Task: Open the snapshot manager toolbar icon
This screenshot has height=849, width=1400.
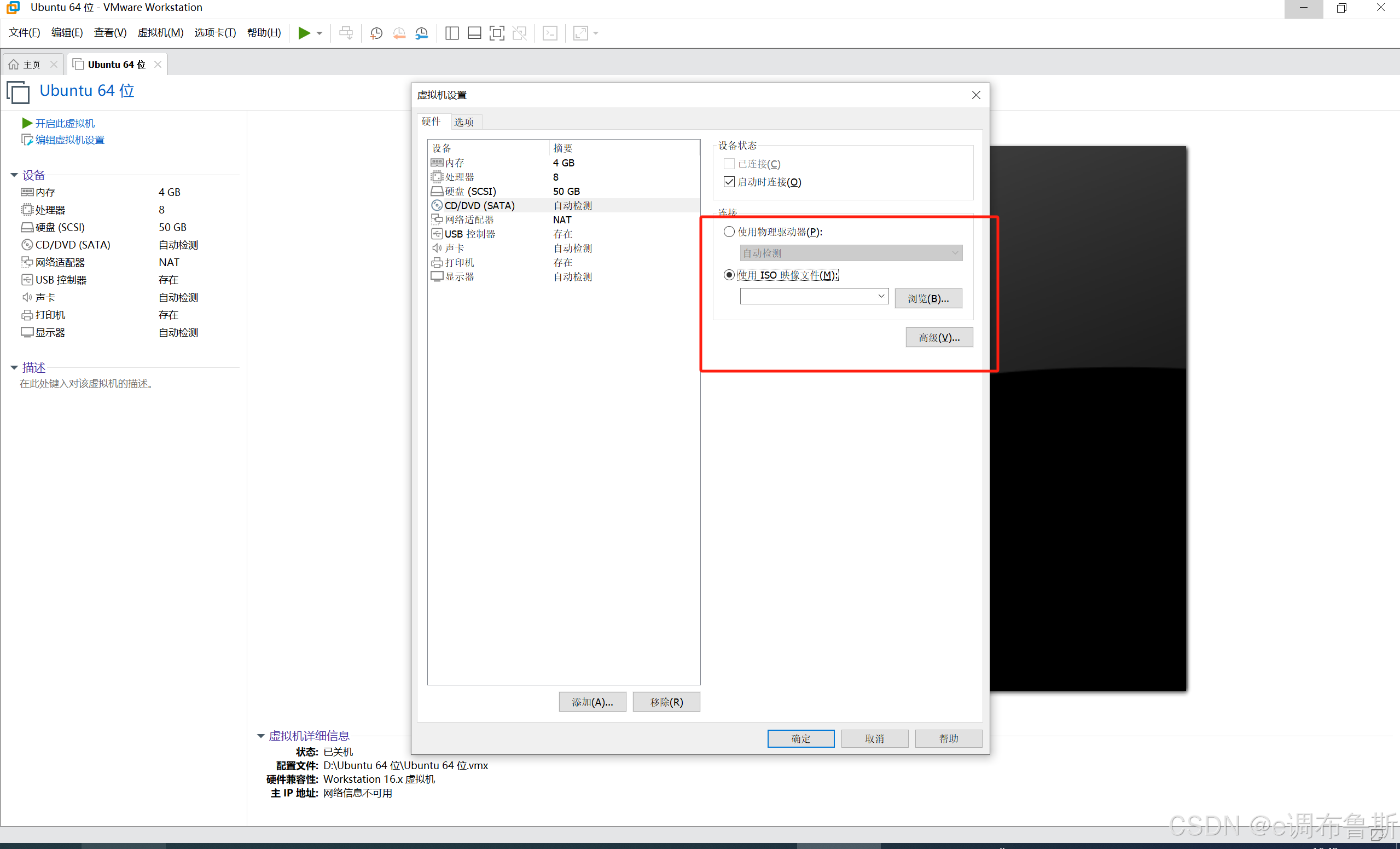Action: [x=422, y=33]
